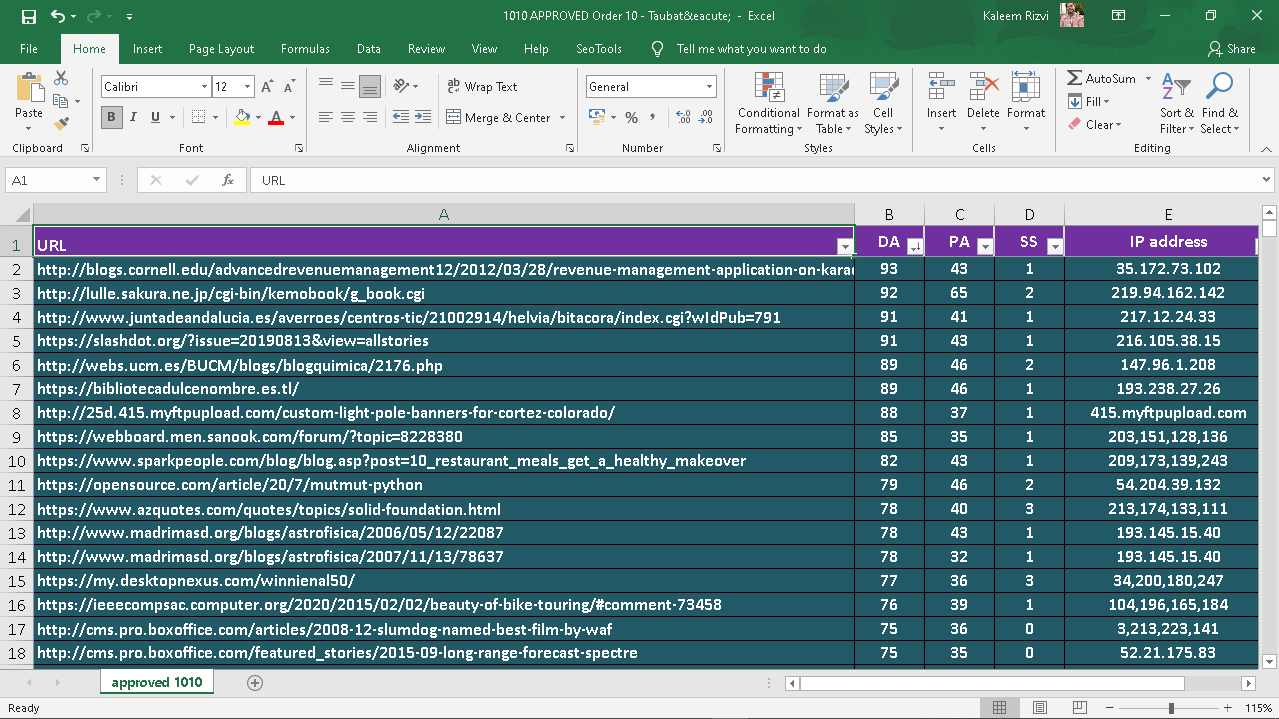The image size is (1279, 719).
Task: Click the Percent Style icon
Action: [631, 118]
